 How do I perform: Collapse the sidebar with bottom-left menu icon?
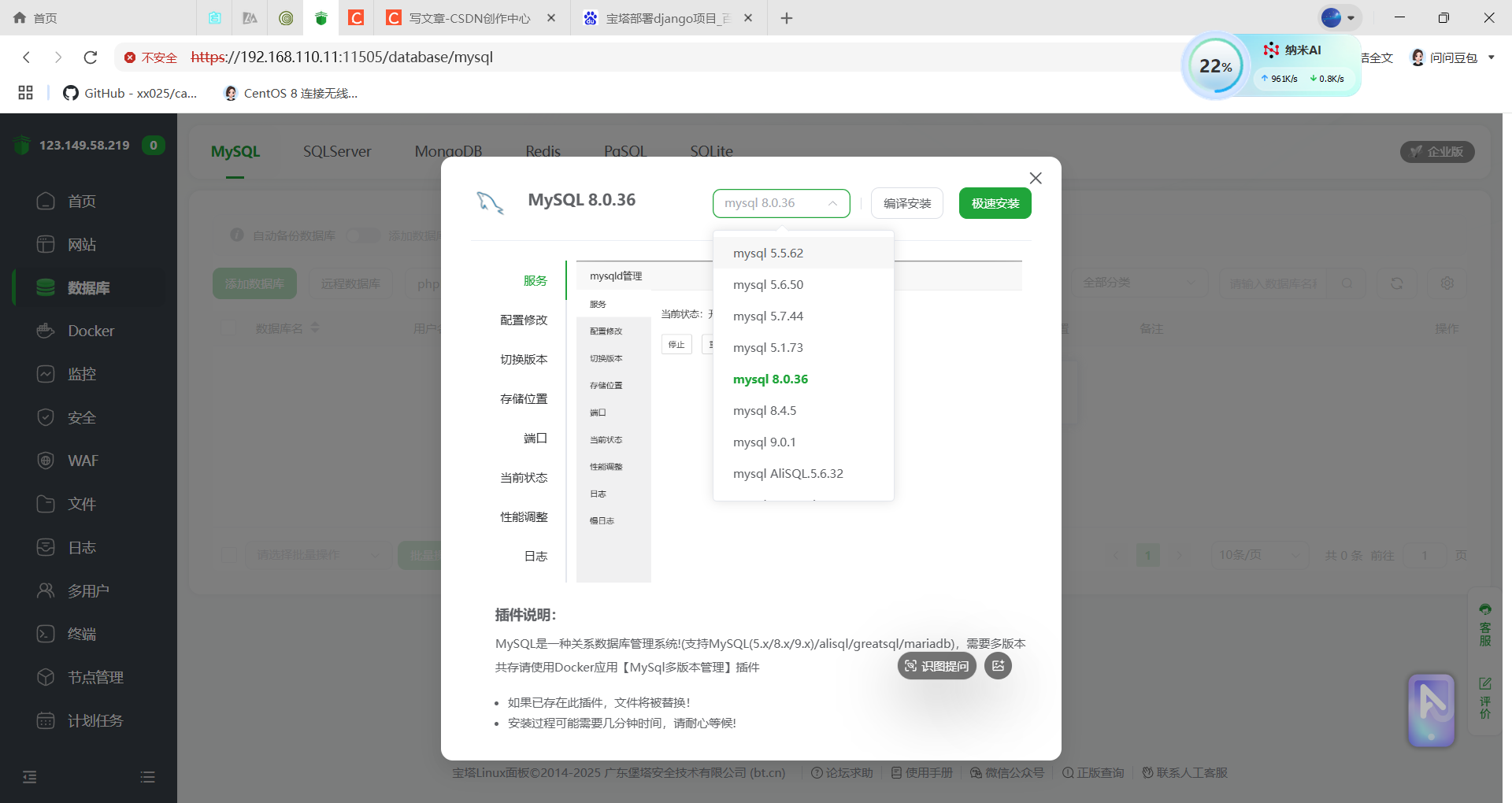click(x=30, y=777)
